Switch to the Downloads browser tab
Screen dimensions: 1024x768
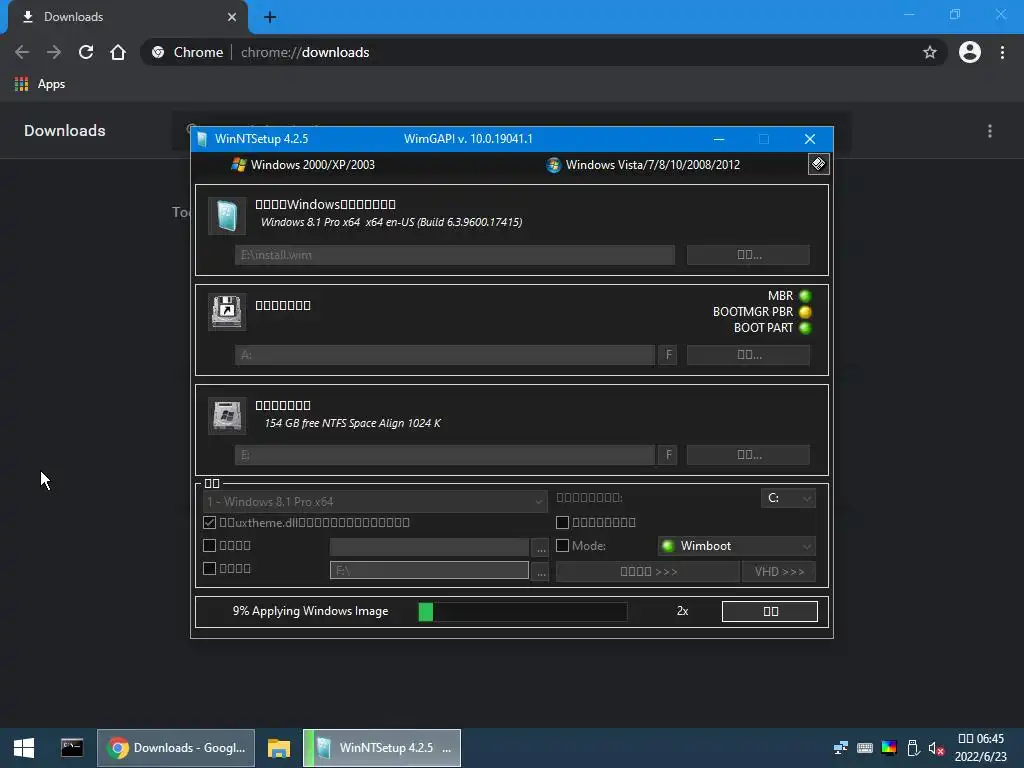pos(127,17)
